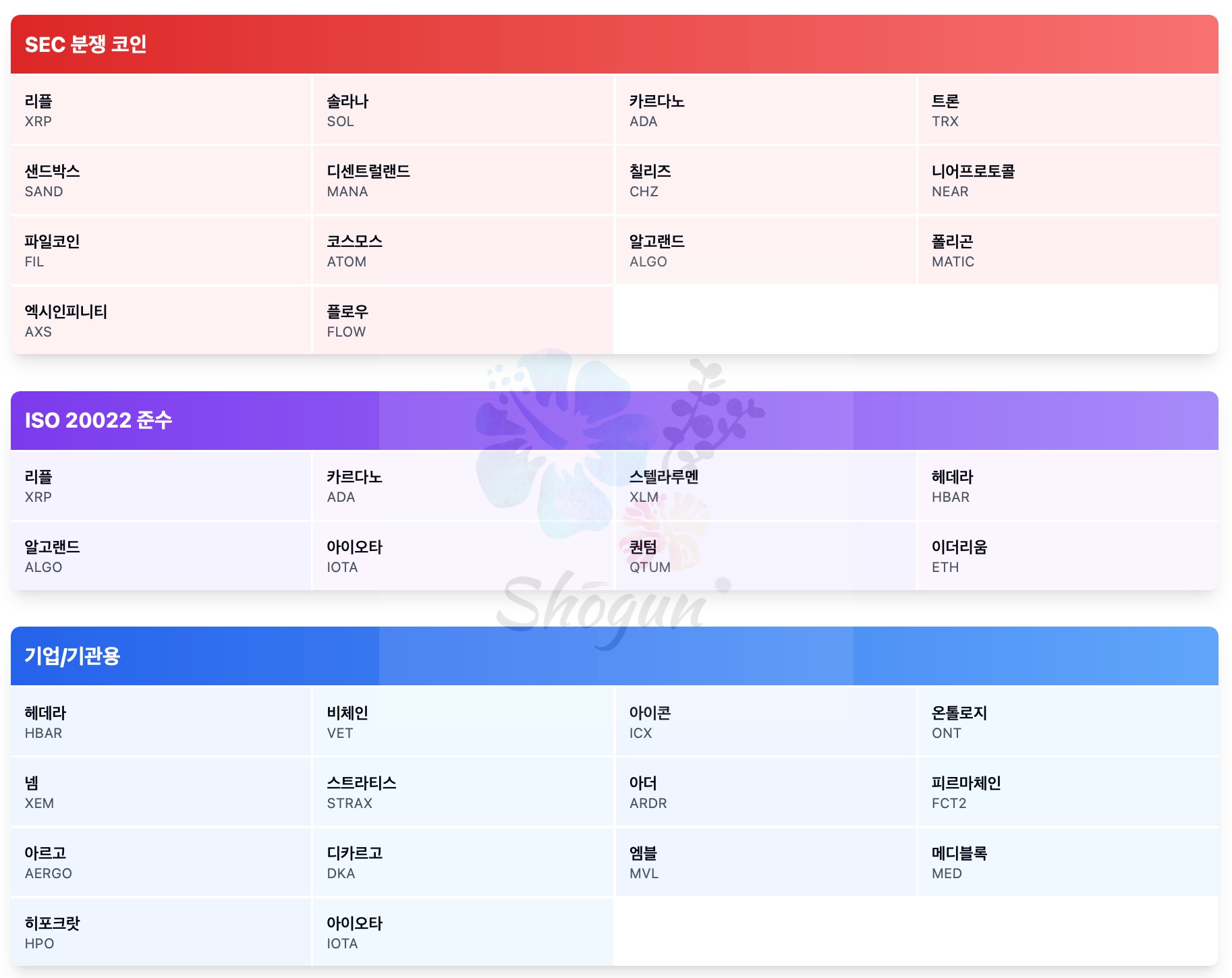This screenshot has height=978, width=1232.
Task: Choose the 알고랜드 ALGO card under ISO 20022
Action: 161,556
